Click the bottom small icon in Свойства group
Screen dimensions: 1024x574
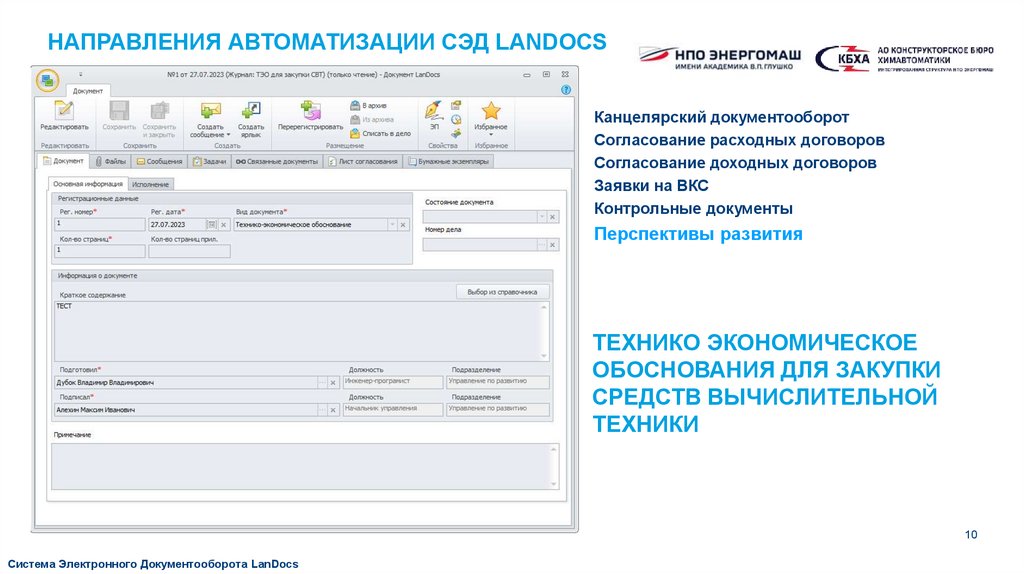(456, 133)
